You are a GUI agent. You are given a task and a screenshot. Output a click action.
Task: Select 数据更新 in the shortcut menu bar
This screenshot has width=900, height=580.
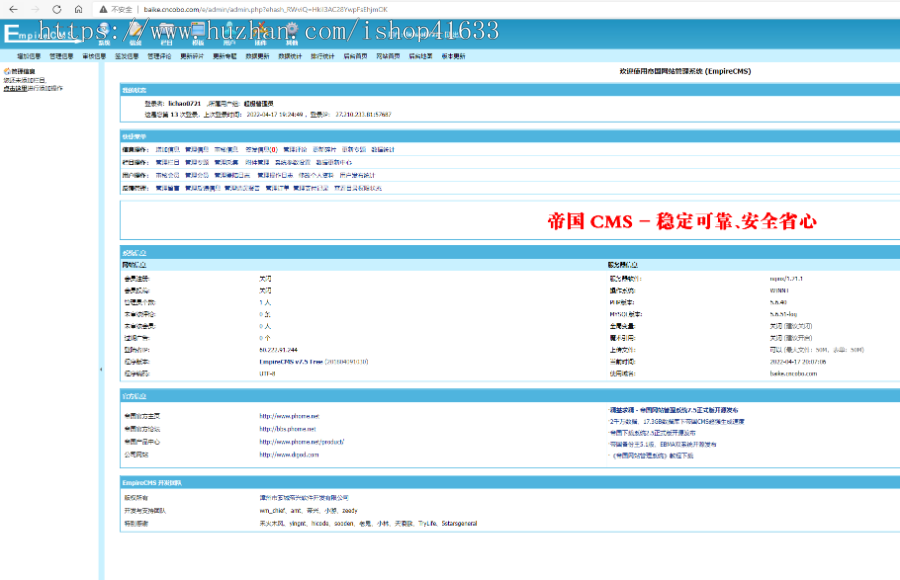coord(258,57)
